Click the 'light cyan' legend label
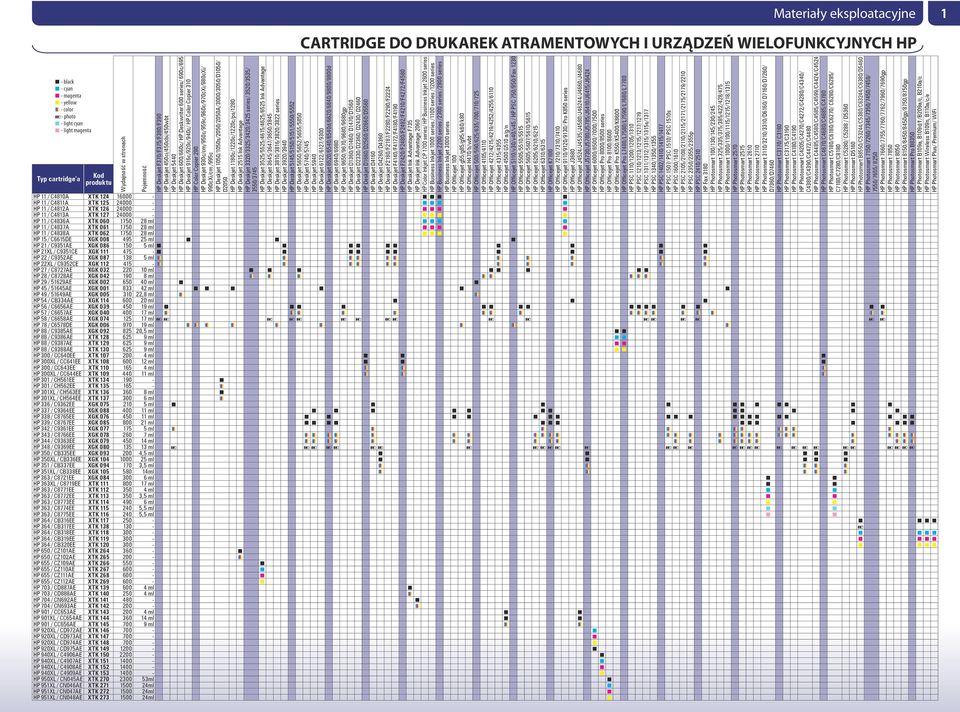The image size is (960, 712). [x=73, y=124]
